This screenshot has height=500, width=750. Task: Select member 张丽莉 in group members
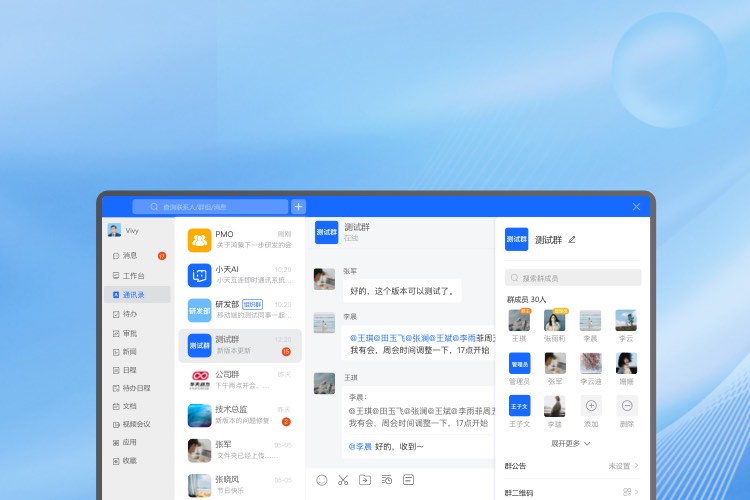coord(555,326)
